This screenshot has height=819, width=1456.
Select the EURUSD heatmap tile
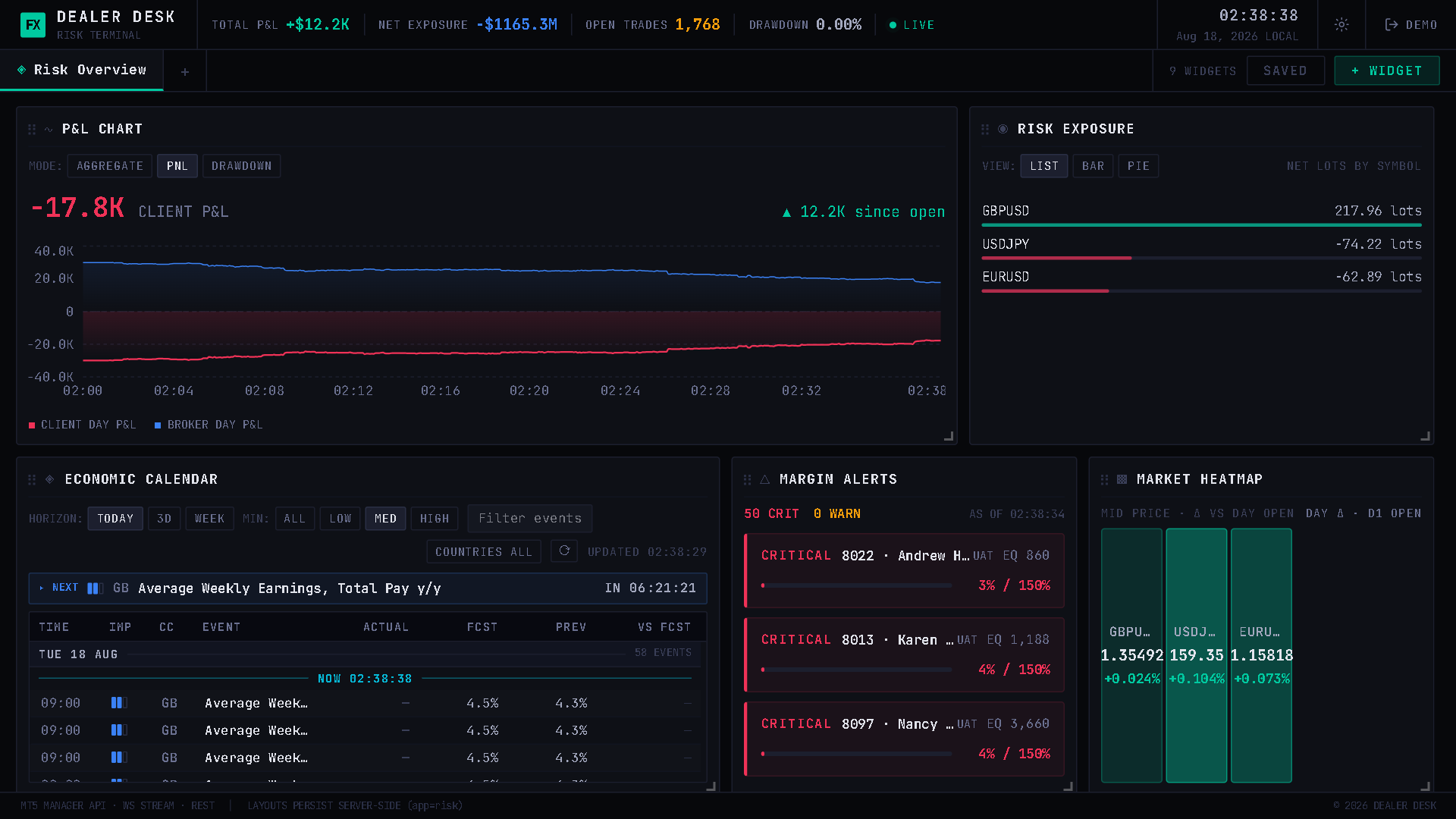(1261, 655)
